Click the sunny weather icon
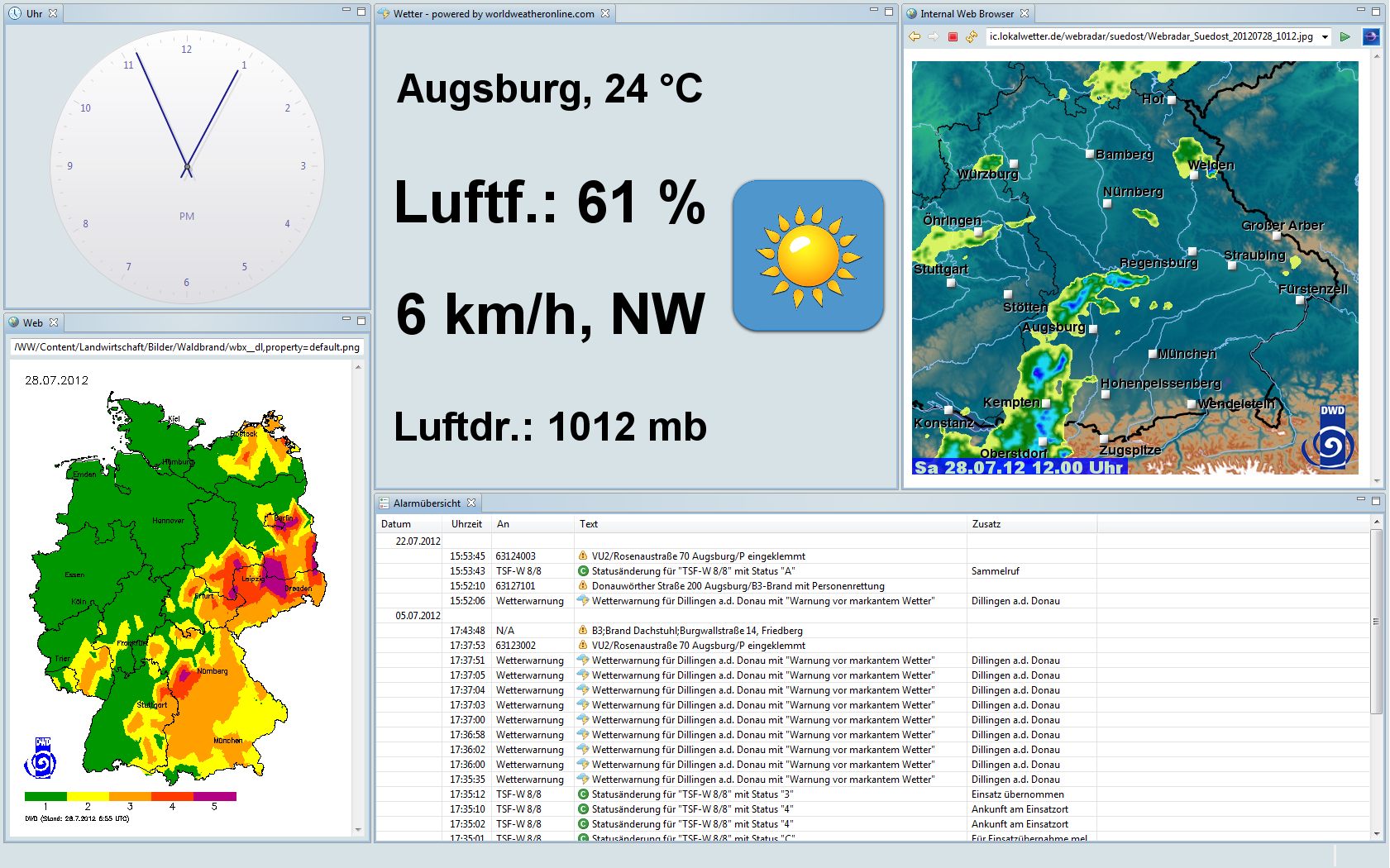This screenshot has width=1390, height=868. click(x=808, y=255)
